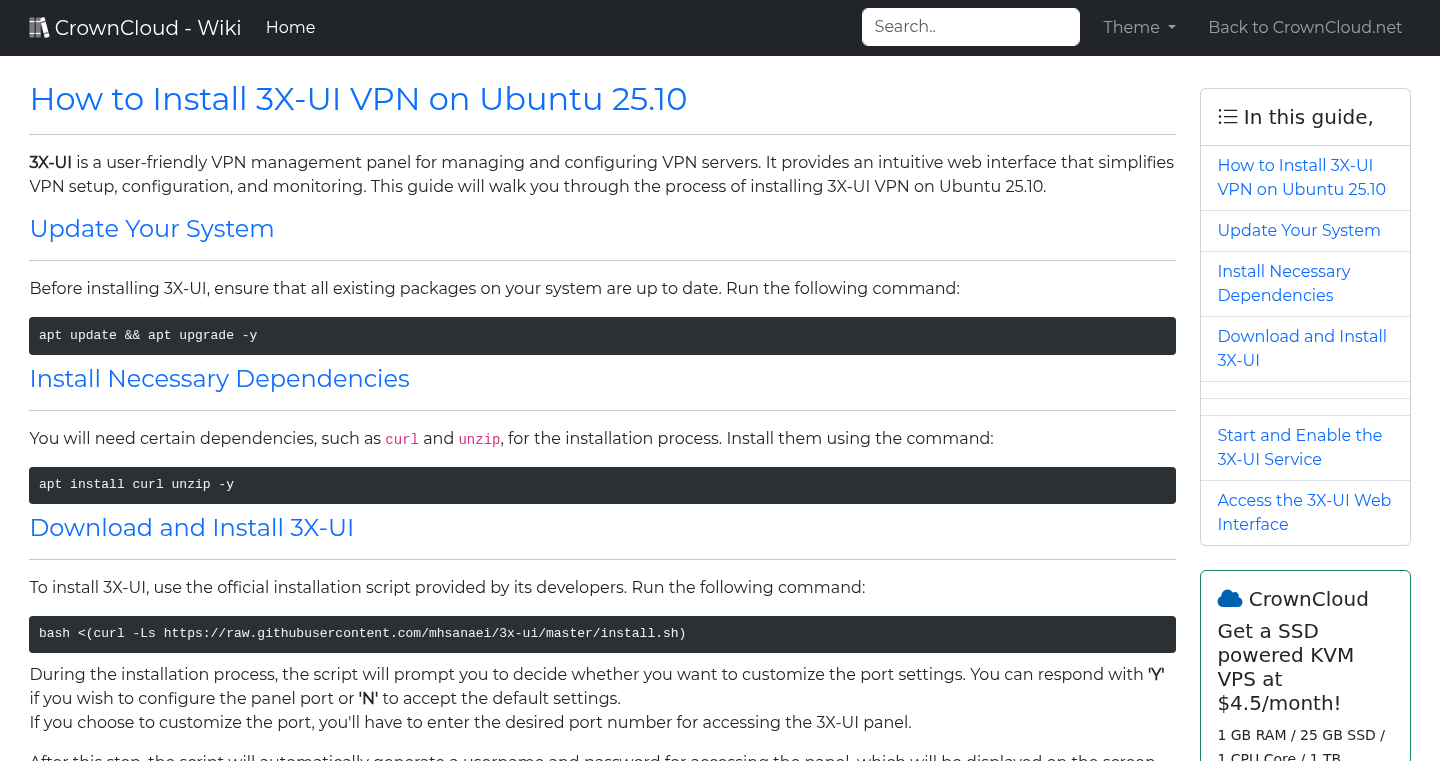Click the 'How to Install 3X-UI VPN' page heading
1440x761 pixels.
click(358, 99)
